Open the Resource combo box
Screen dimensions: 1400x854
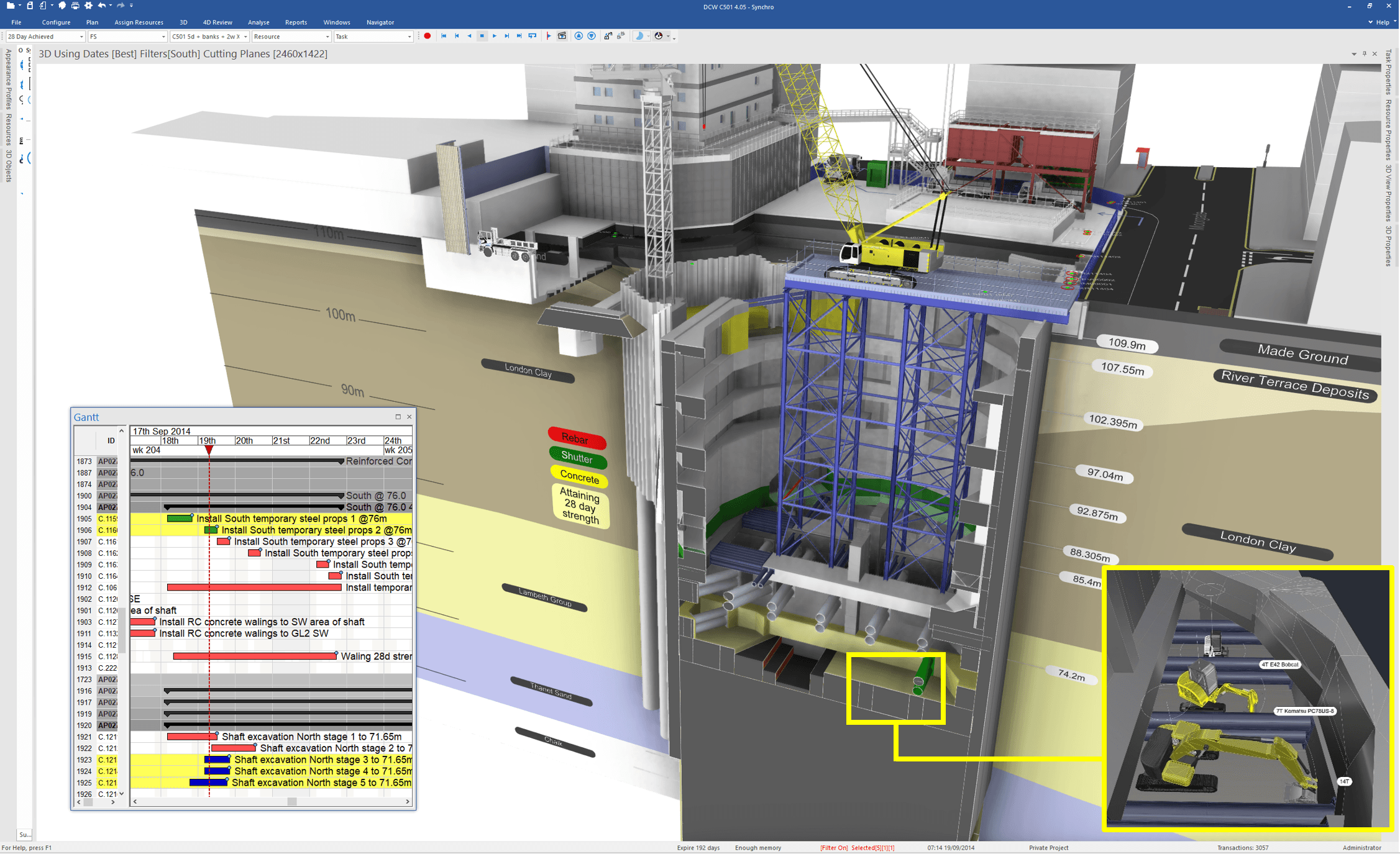click(x=327, y=37)
